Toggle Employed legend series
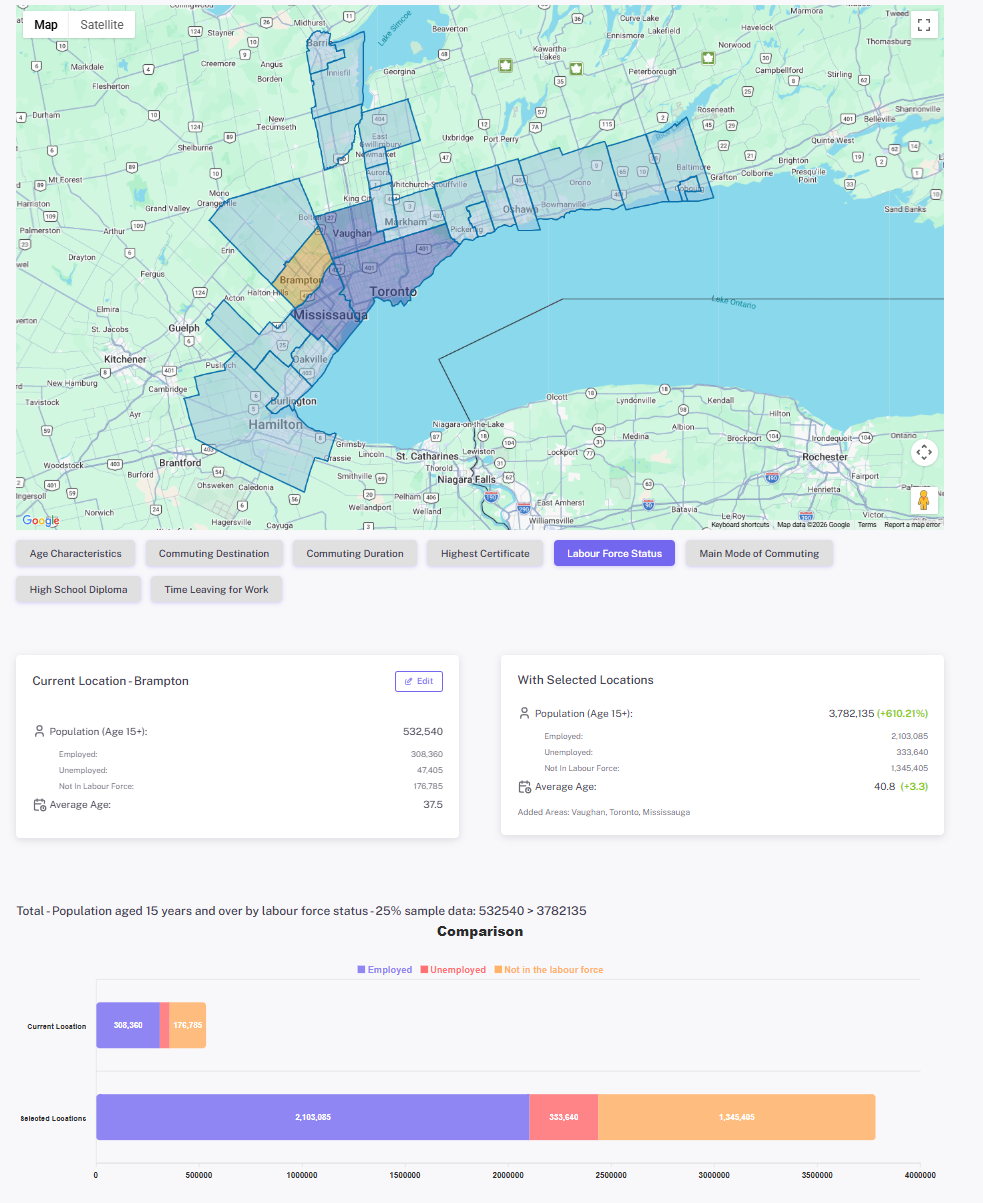983x1203 pixels. (385, 970)
